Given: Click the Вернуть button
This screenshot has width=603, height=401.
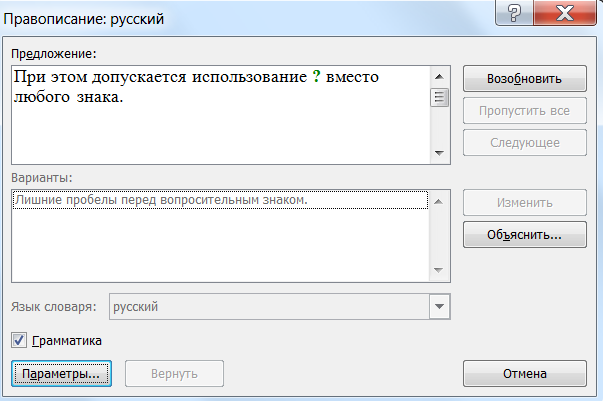Looking at the screenshot, I should (x=174, y=373).
